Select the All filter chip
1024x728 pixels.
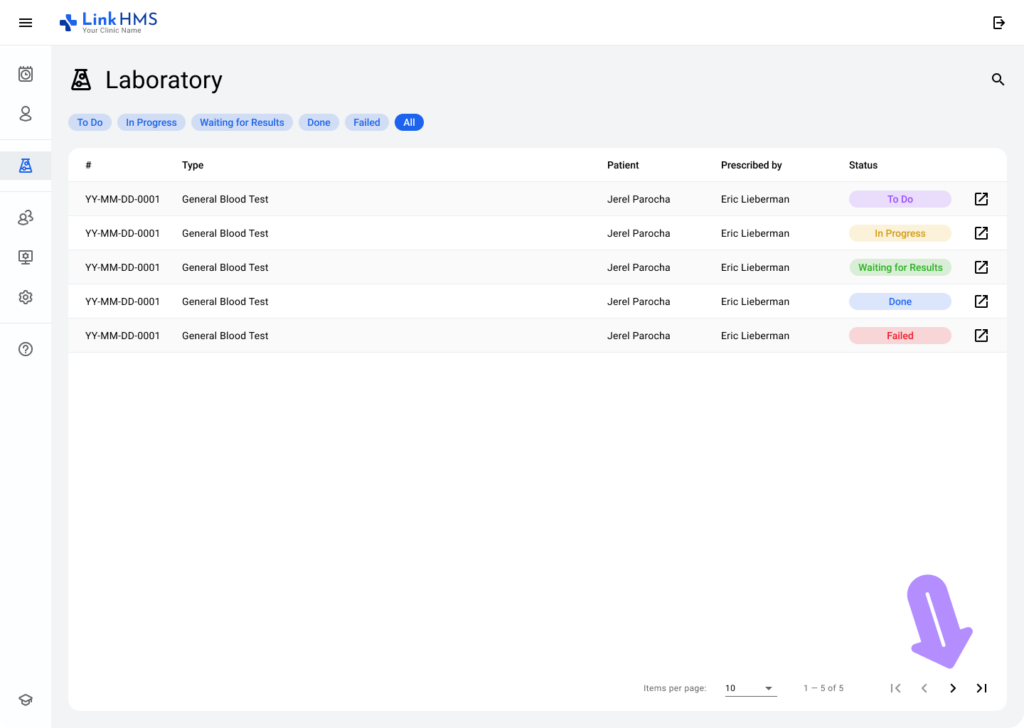[409, 122]
